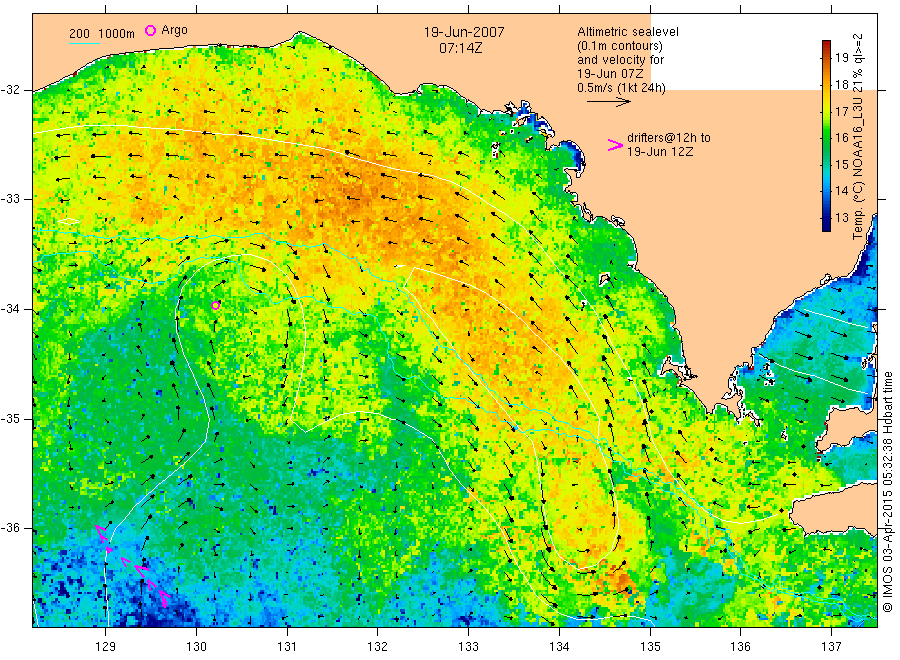Select the '1000m' depth contour legend label
The width and height of the screenshot is (900, 660).
pos(116,34)
